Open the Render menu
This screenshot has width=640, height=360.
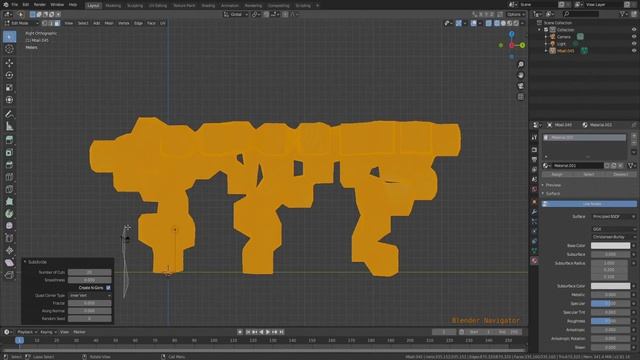click(x=40, y=4)
